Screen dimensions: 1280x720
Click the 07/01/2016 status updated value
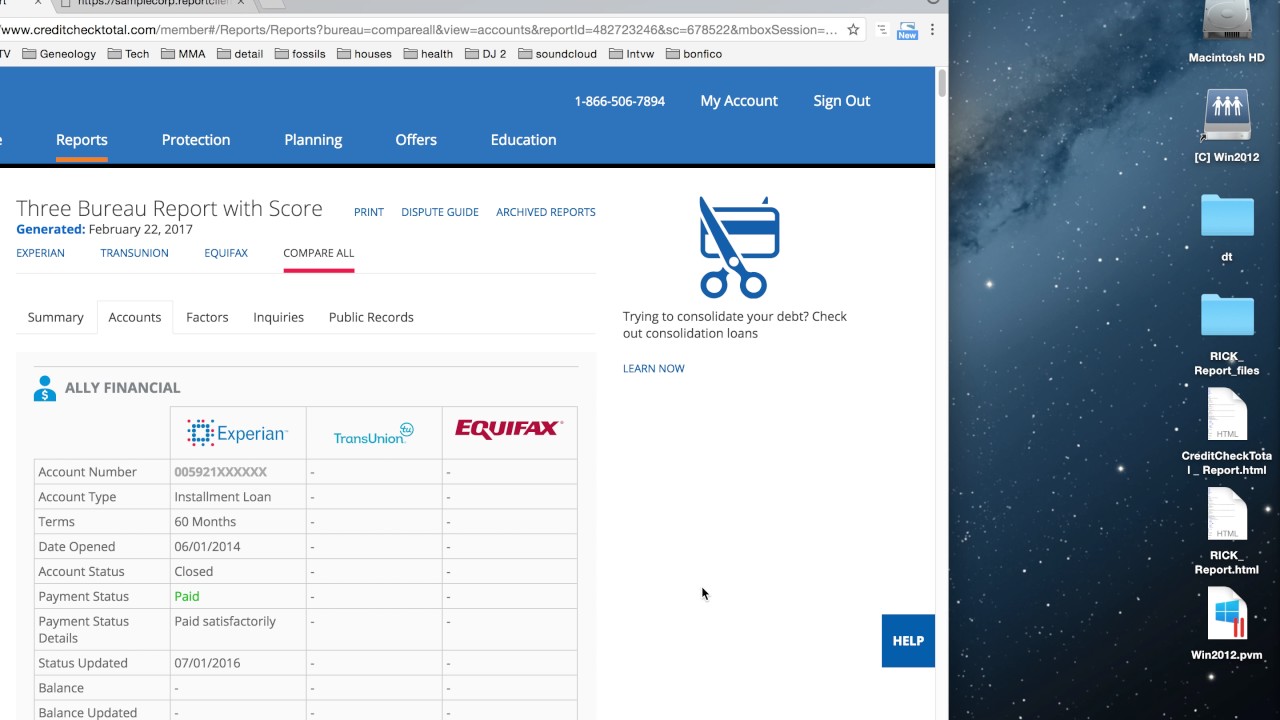pyautogui.click(x=207, y=663)
